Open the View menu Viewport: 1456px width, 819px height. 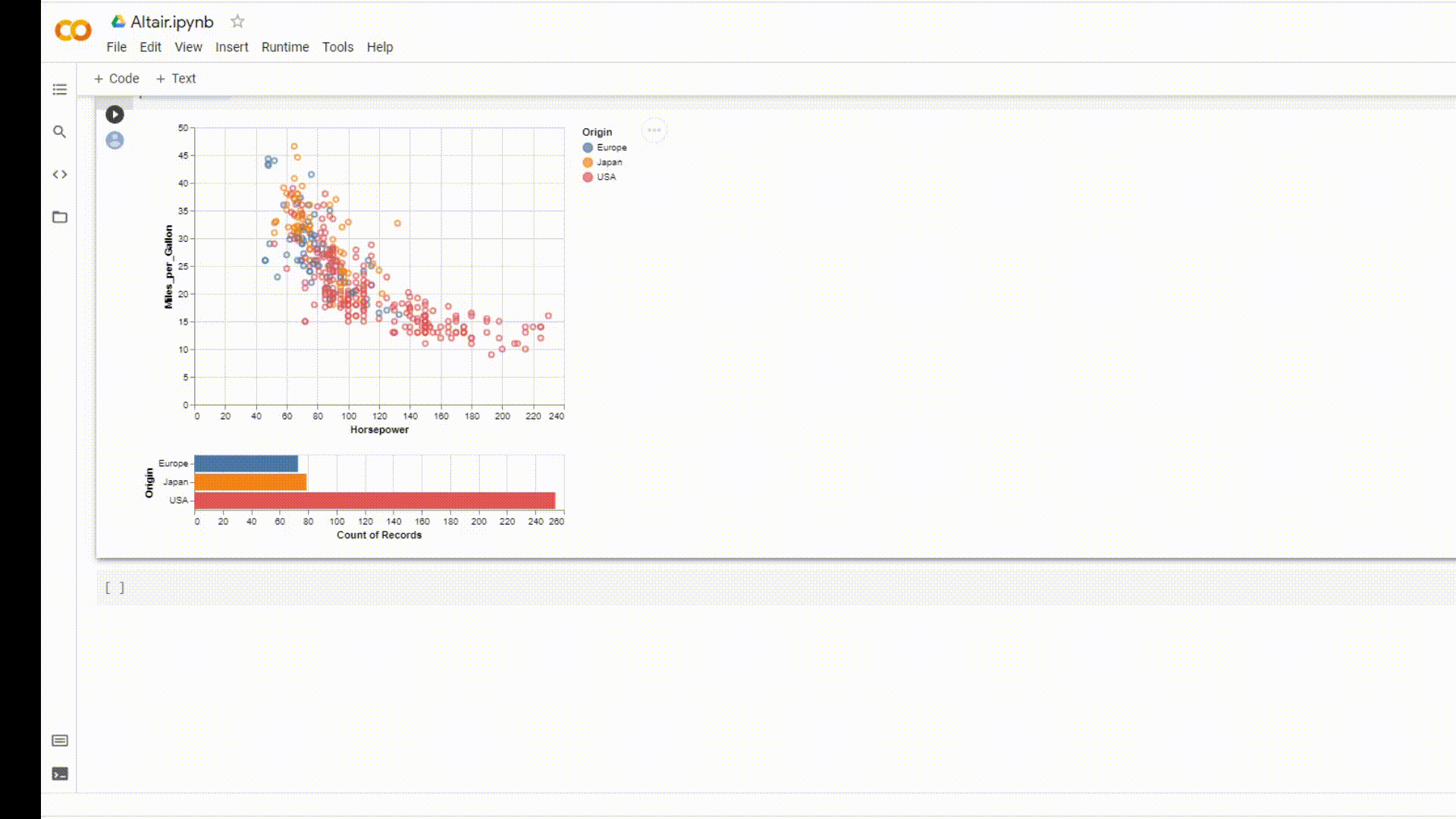(x=188, y=47)
